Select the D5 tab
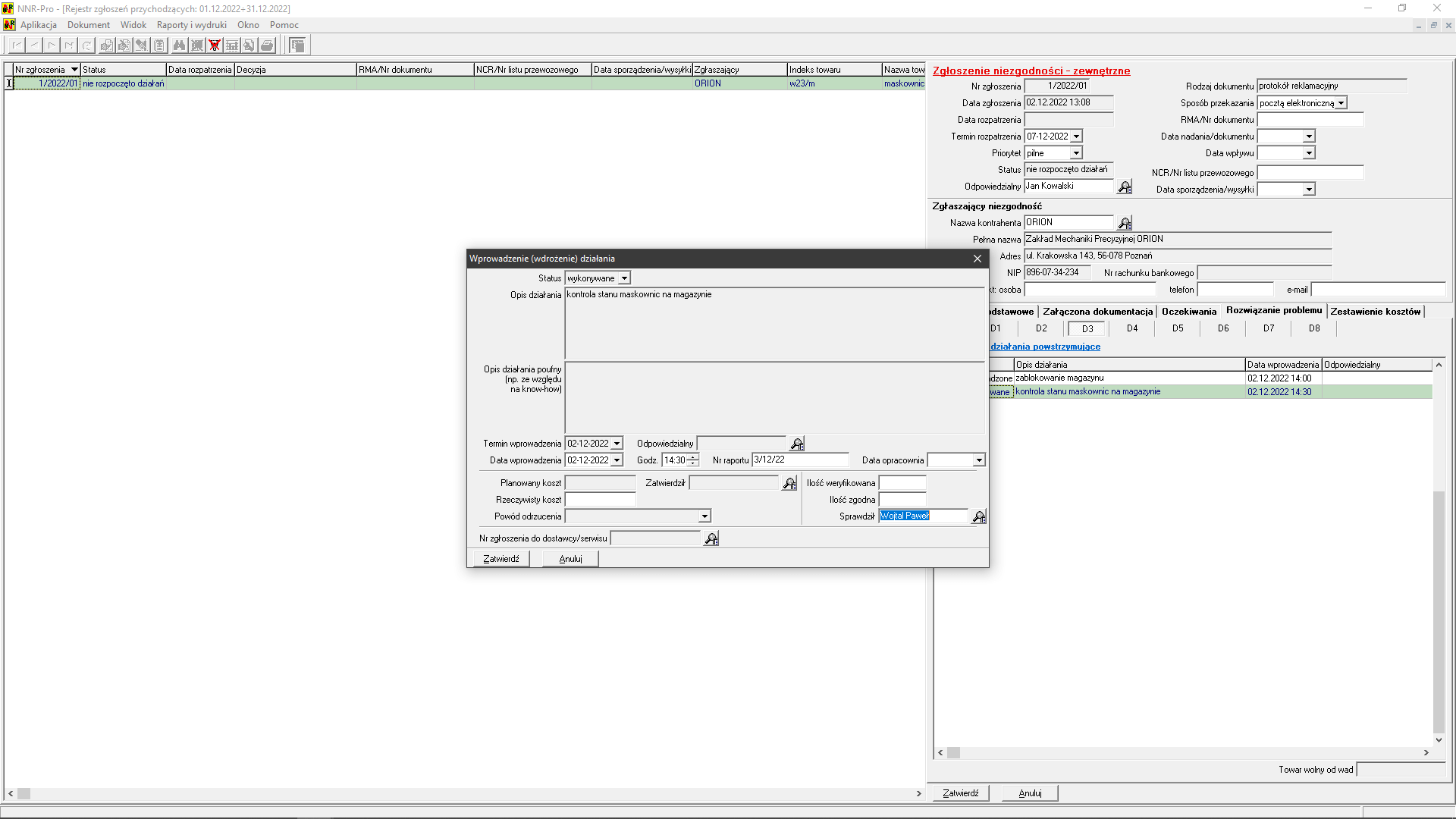 click(1177, 329)
